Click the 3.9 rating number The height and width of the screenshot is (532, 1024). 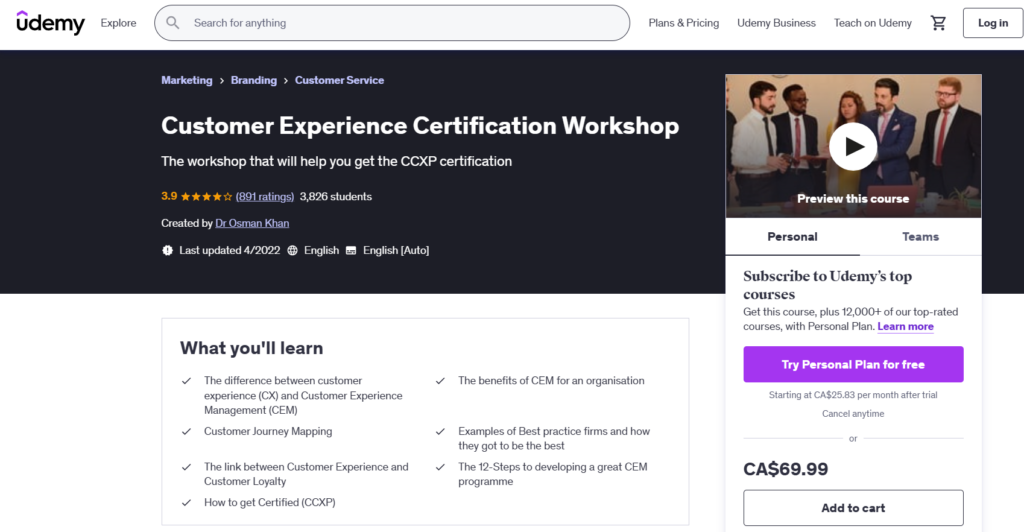169,196
